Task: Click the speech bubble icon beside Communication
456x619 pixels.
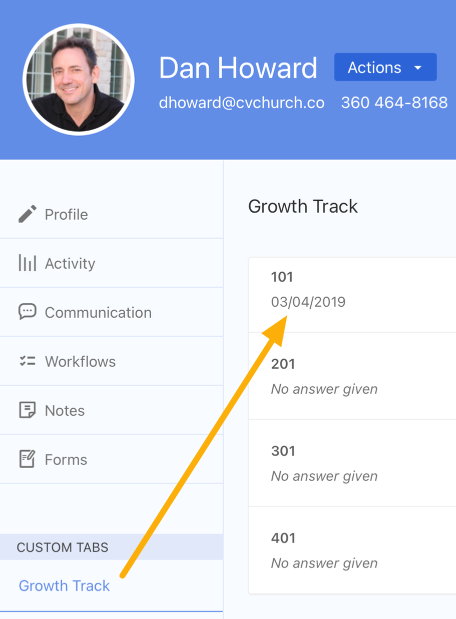Action: [27, 312]
